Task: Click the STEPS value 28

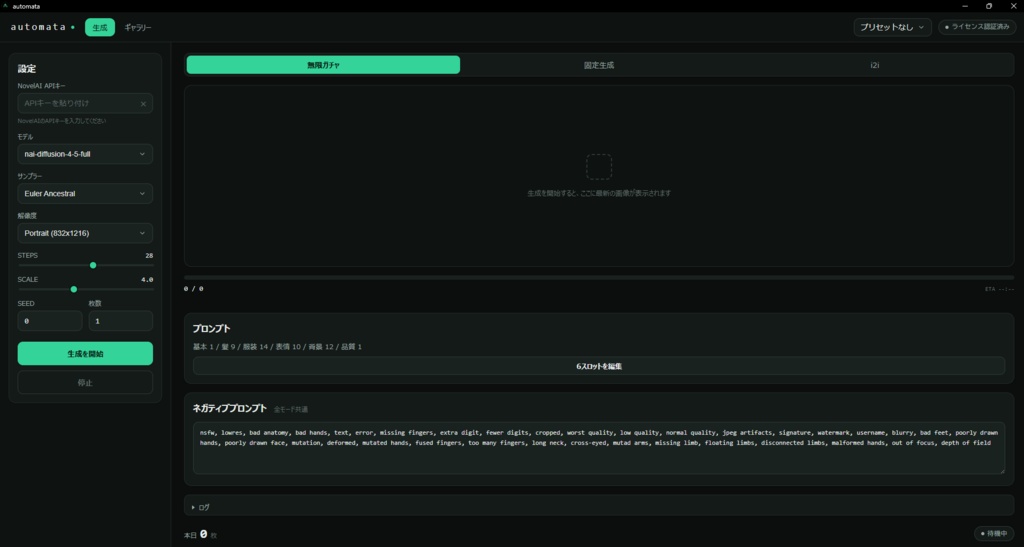Action: tap(149, 255)
